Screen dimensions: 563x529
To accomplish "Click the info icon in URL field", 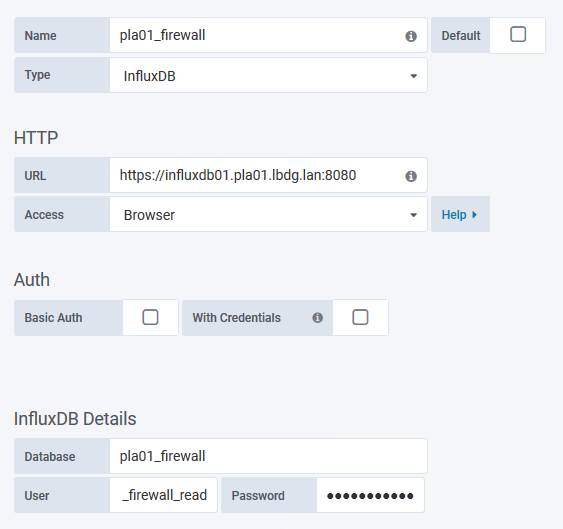I will [411, 176].
